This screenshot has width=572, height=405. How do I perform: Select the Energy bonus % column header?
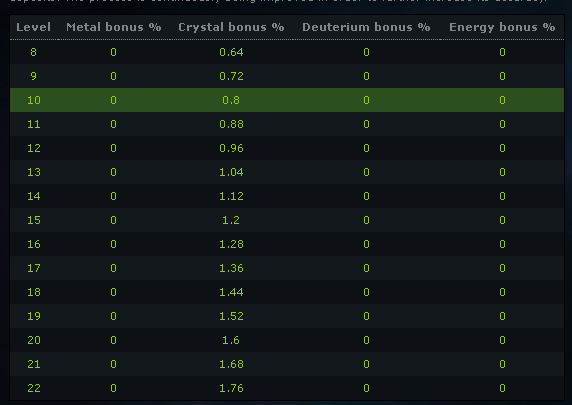[502, 27]
